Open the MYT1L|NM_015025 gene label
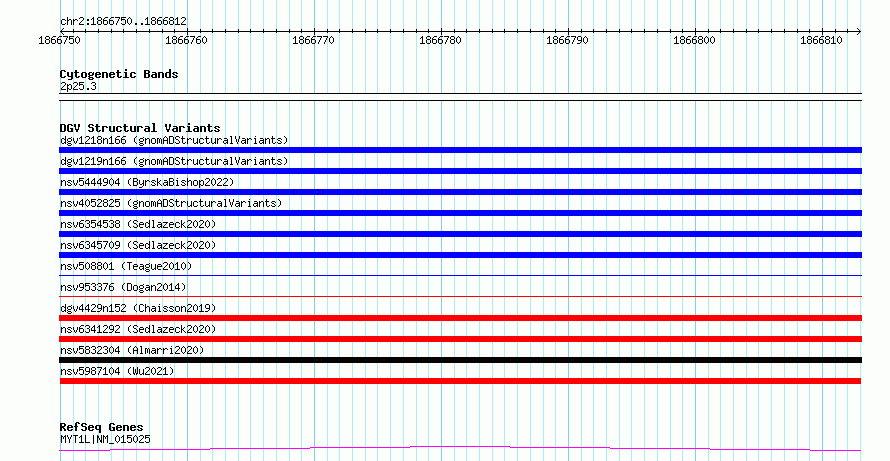890x461 pixels. point(105,439)
